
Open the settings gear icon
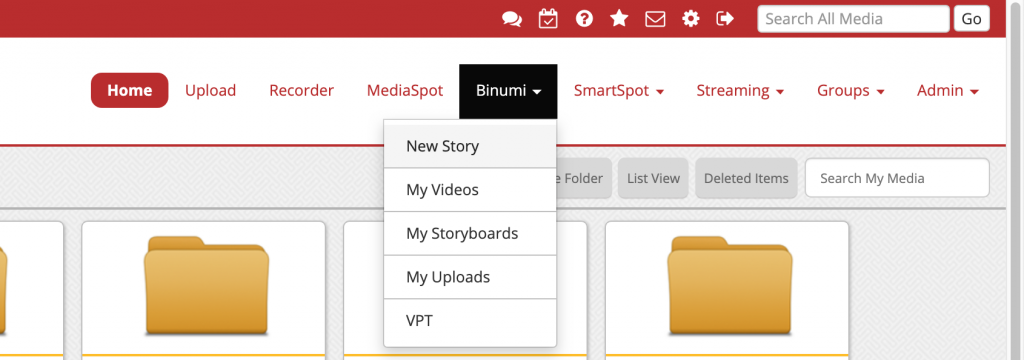coord(690,18)
